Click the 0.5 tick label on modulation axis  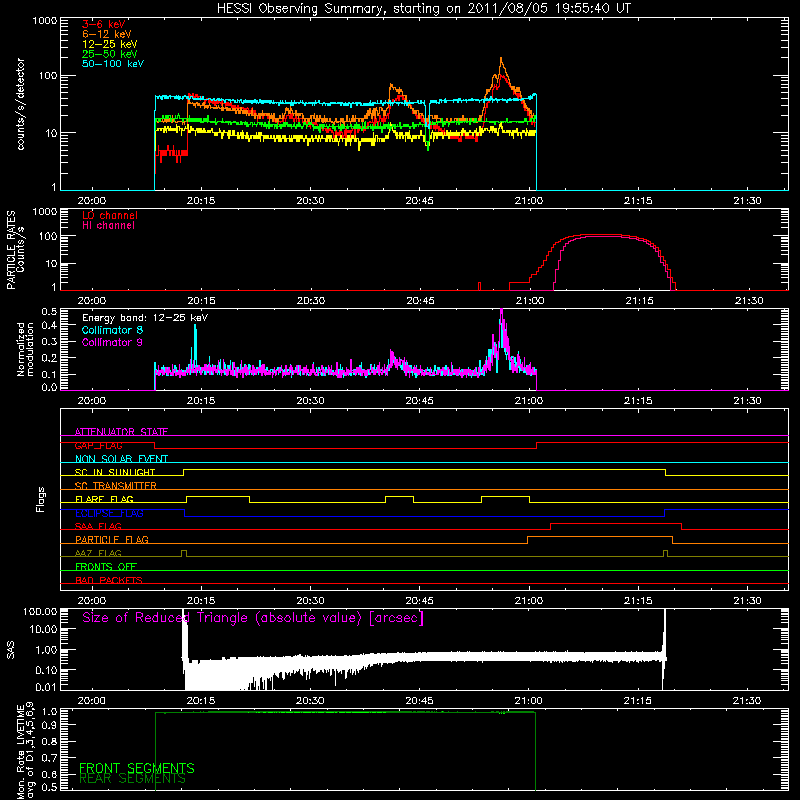coord(49,311)
